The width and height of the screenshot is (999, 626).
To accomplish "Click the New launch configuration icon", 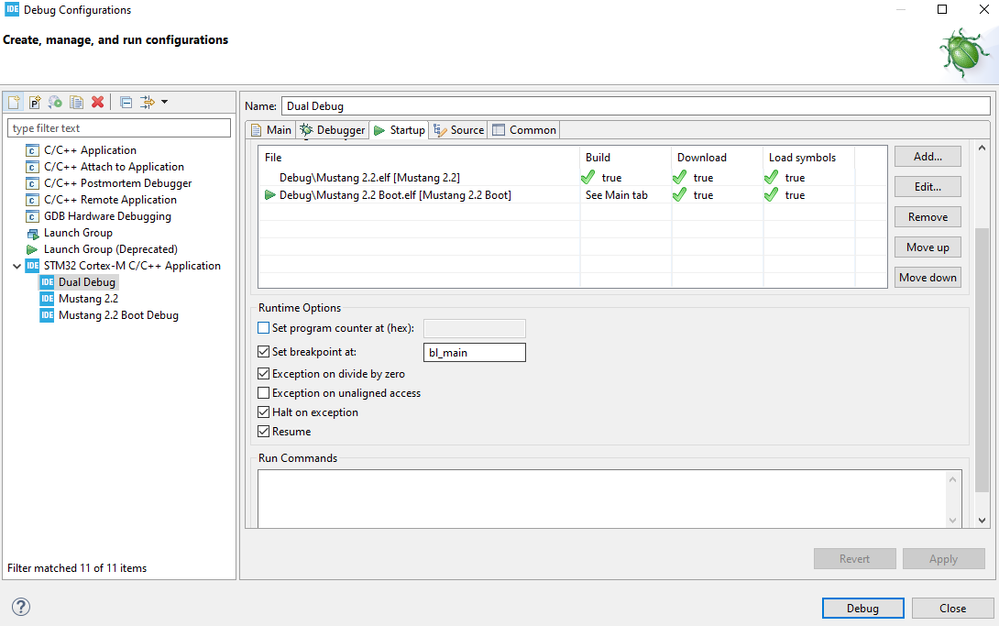I will pos(14,102).
